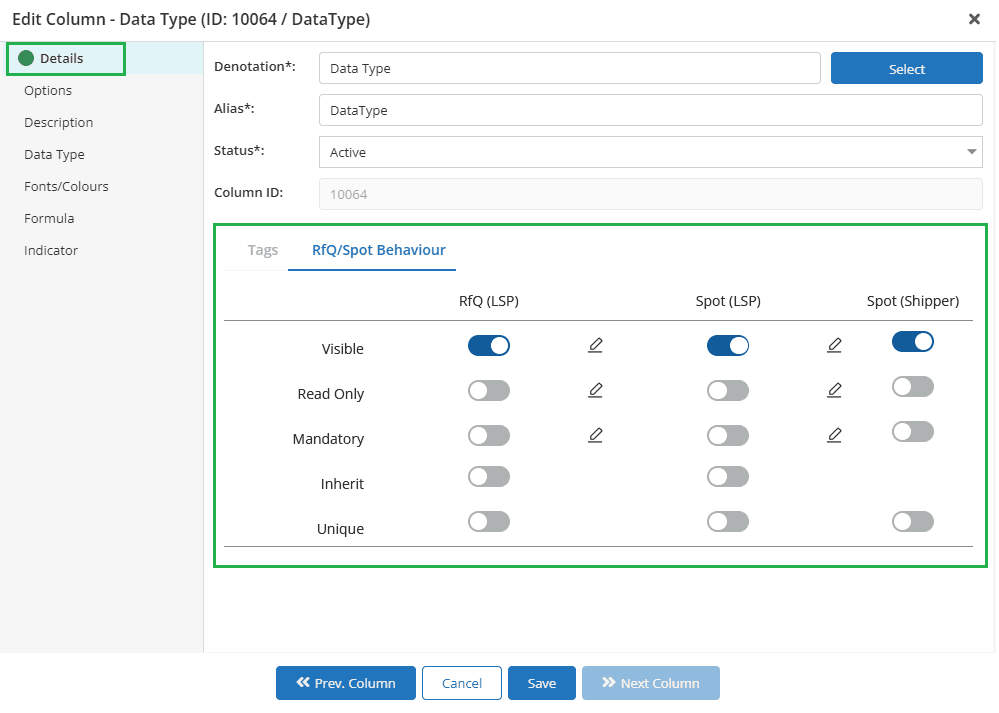Enable Mandatory for Spot (Shipper)
Image resolution: width=999 pixels, height=713 pixels.
point(912,432)
